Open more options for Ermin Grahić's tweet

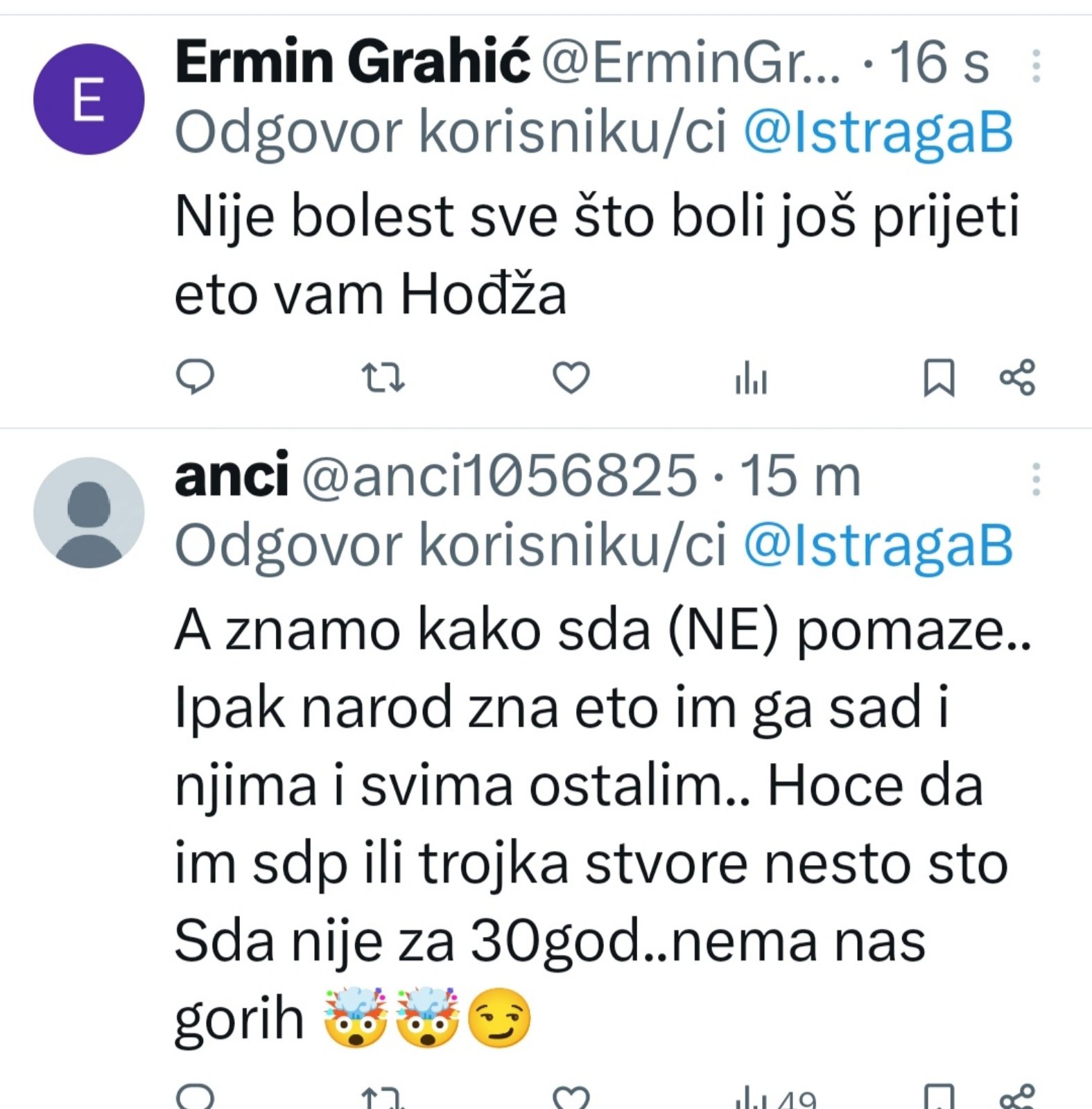1036,66
